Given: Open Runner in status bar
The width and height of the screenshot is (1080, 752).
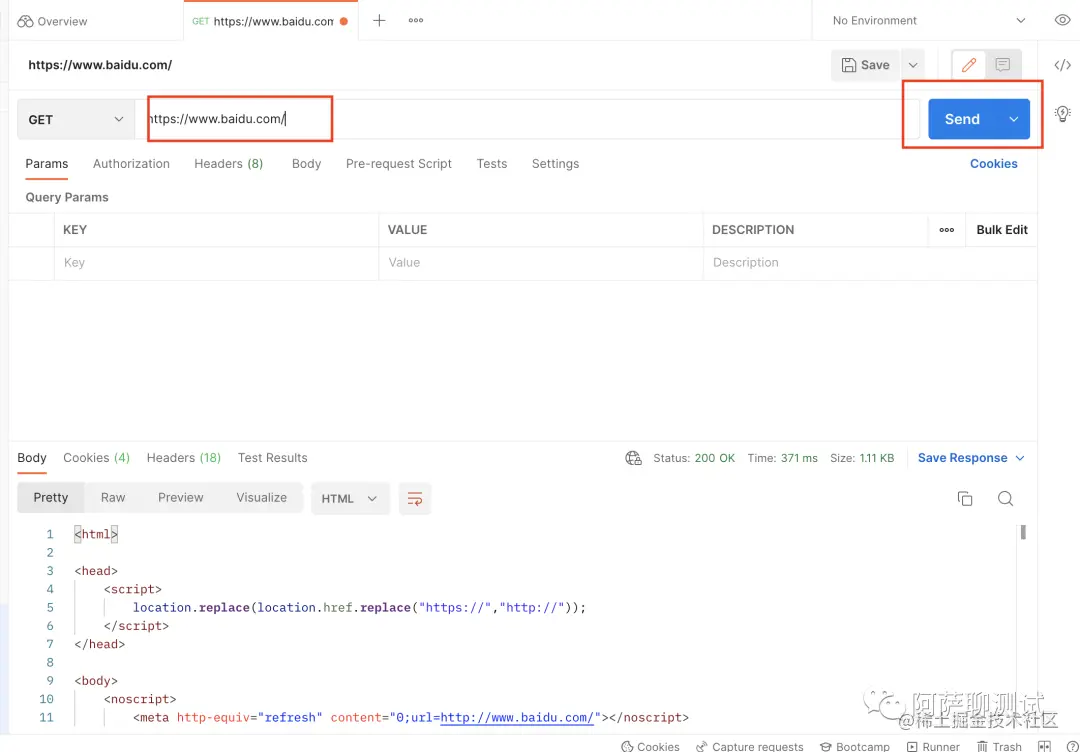Looking at the screenshot, I should pyautogui.click(x=933, y=746).
